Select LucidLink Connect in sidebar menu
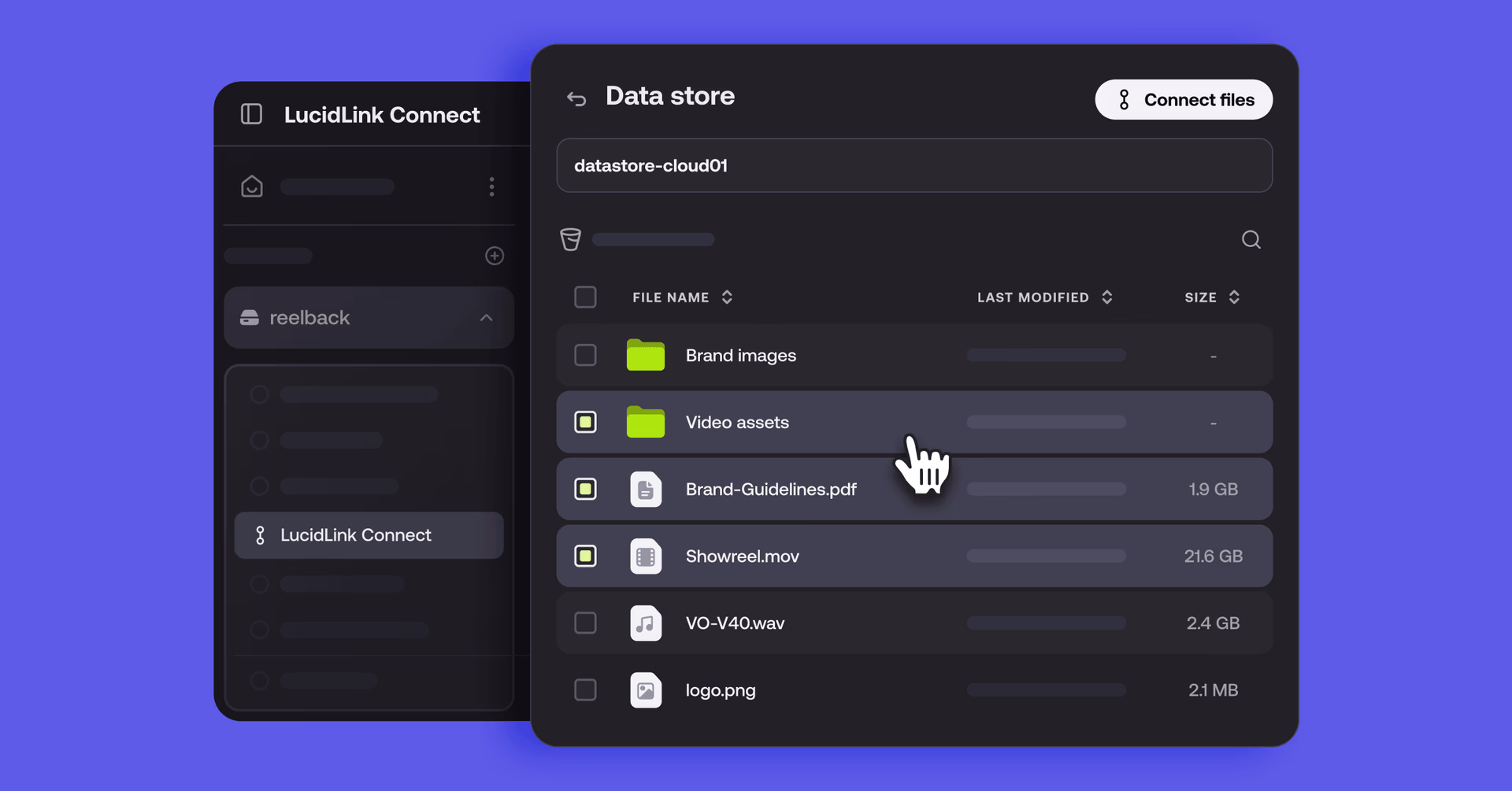Screen dimensions: 1512x791 (369, 535)
